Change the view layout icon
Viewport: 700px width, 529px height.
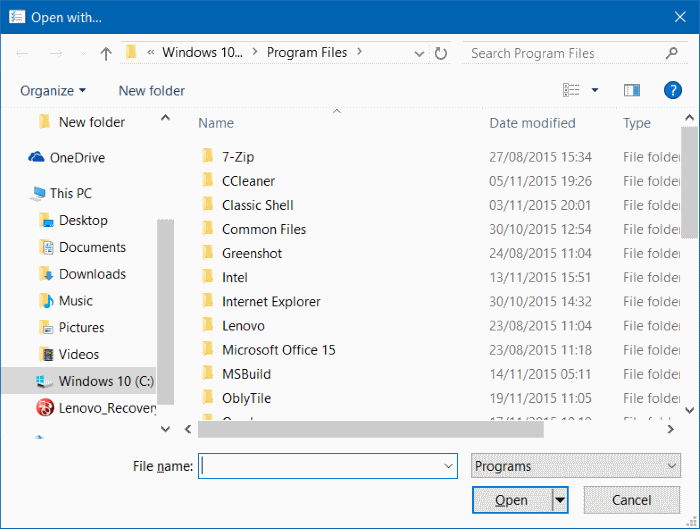(571, 90)
